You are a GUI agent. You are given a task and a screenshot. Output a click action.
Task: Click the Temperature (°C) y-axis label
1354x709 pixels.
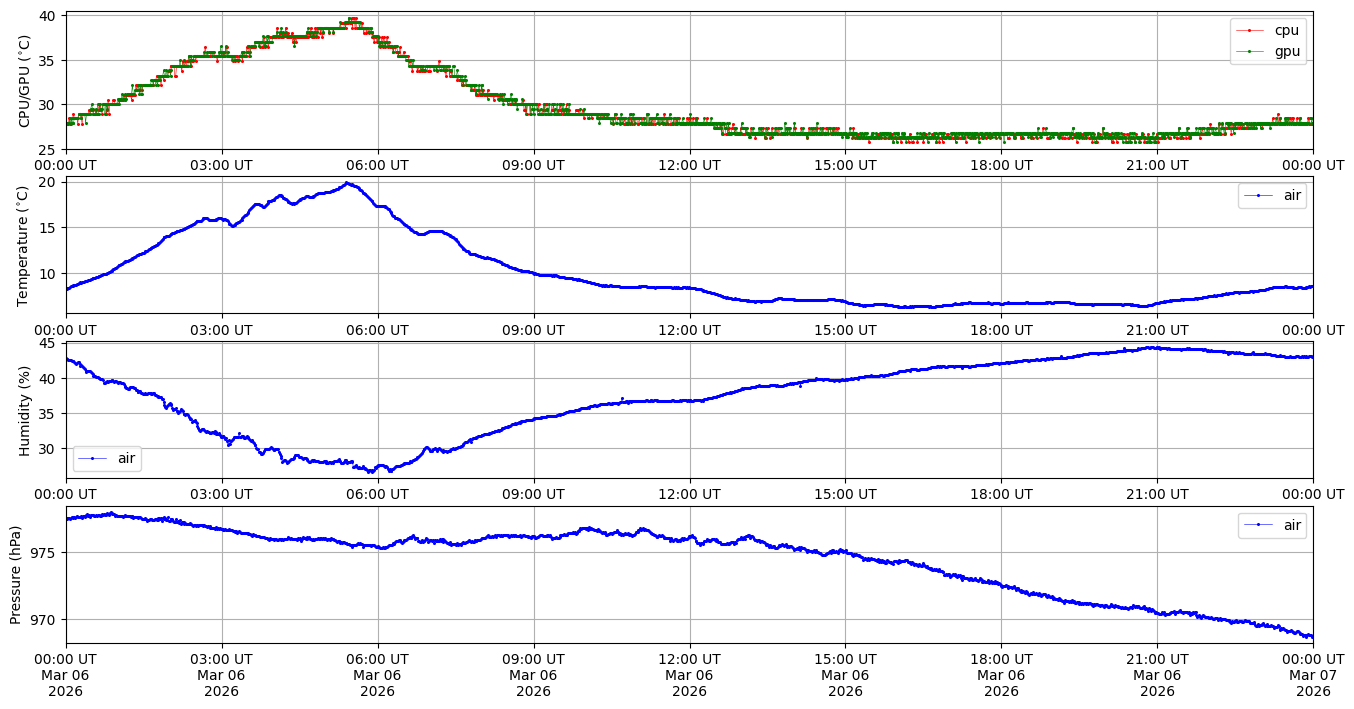[x=25, y=245]
